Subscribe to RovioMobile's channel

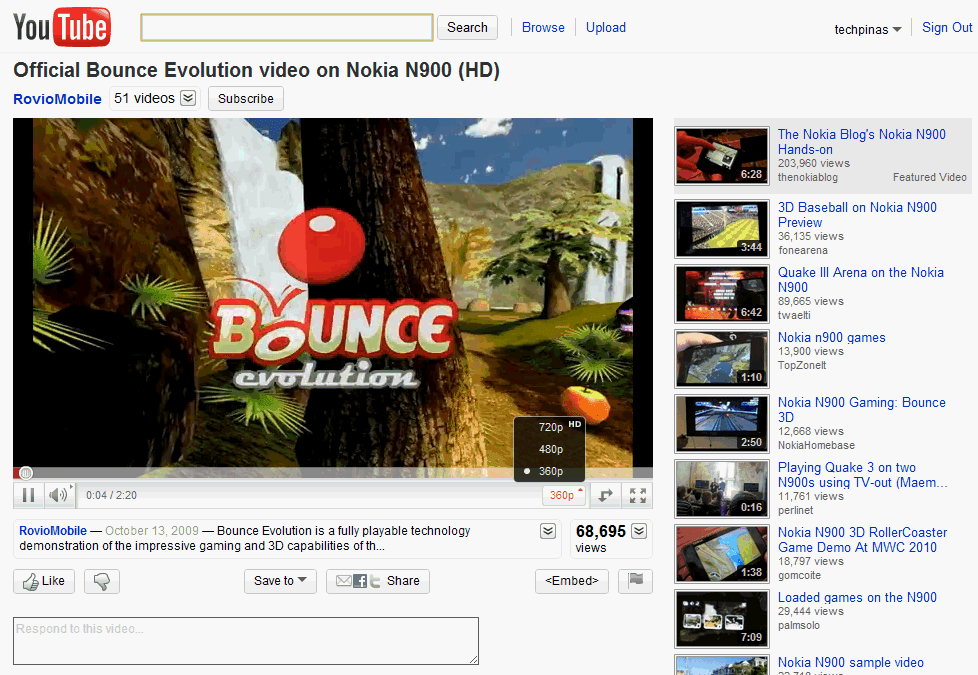tap(245, 98)
